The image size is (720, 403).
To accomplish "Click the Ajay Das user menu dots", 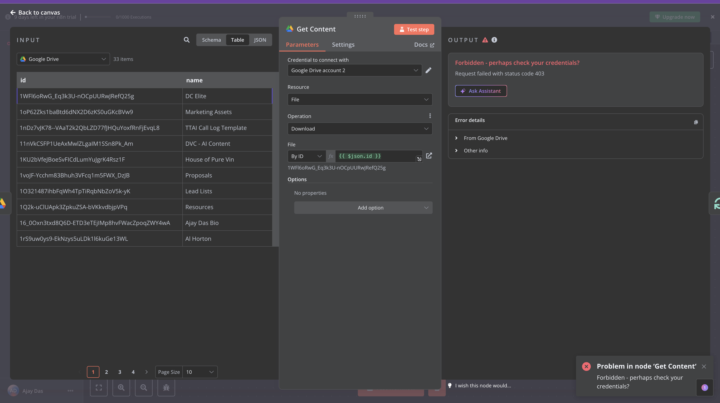I will tap(70, 391).
